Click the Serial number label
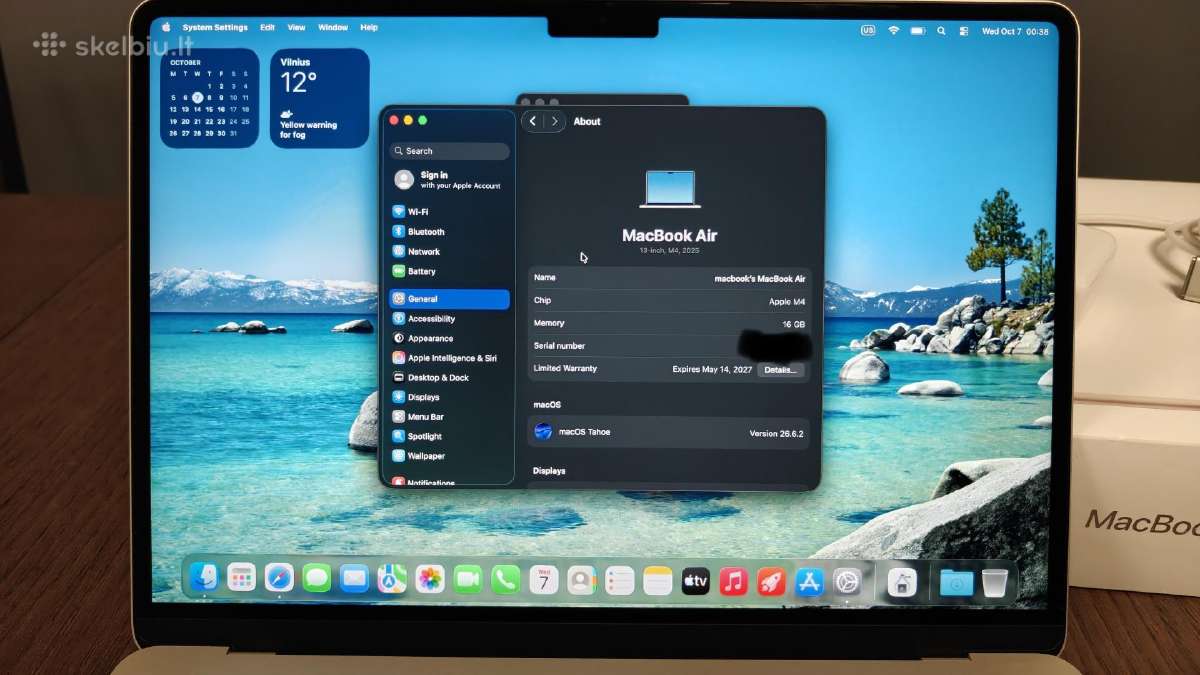Viewport: 1200px width, 675px height. pos(559,346)
